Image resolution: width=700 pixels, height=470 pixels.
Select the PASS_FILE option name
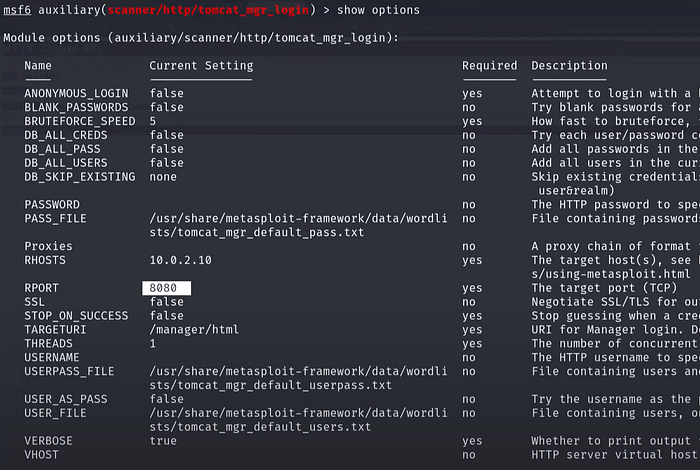coord(55,218)
